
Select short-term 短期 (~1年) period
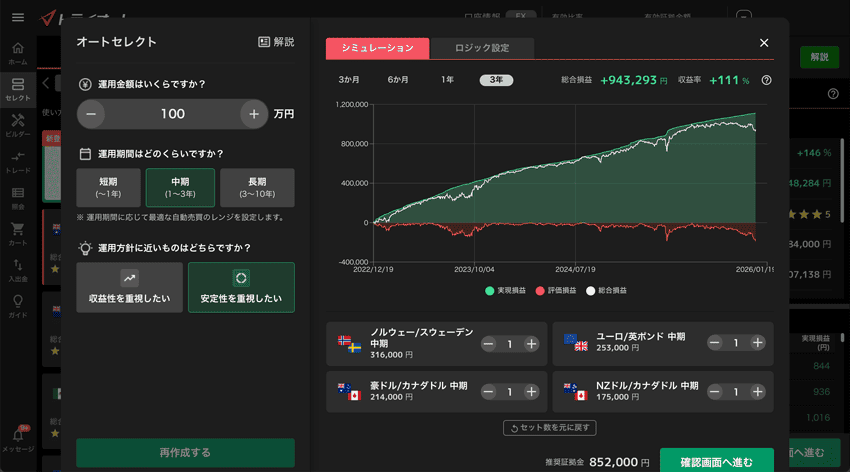(108, 187)
